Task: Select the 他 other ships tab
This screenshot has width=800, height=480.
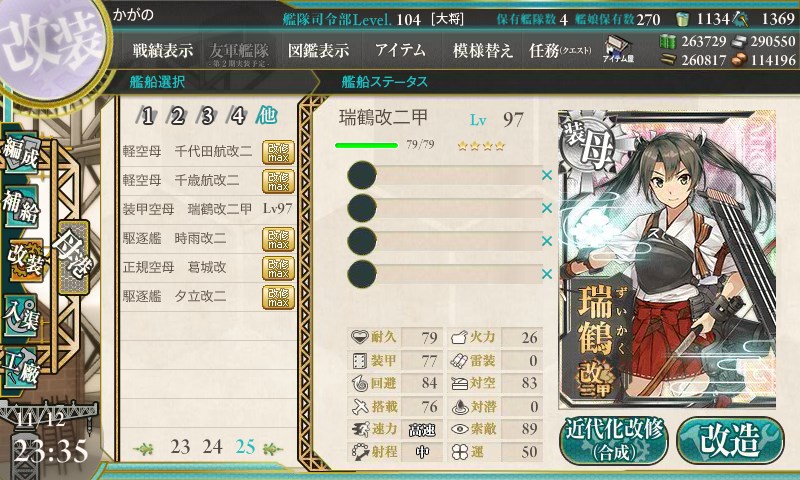Action: [x=267, y=115]
